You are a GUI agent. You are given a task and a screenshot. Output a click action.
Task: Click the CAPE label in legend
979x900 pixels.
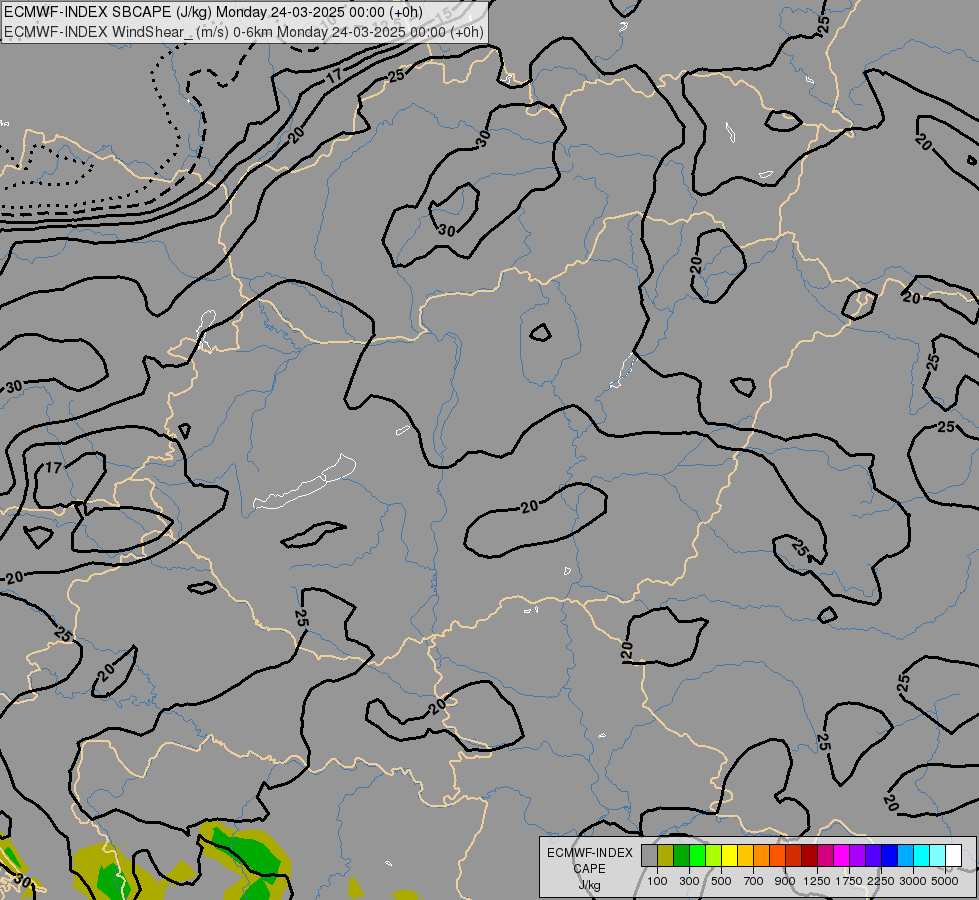[589, 869]
